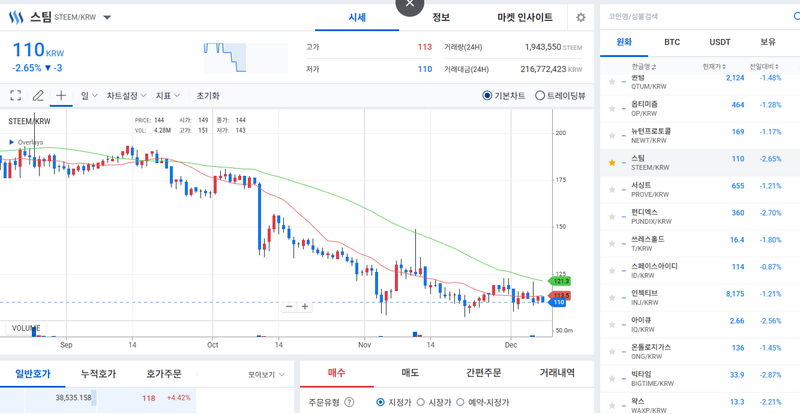Click the coin name search field
This screenshot has height=414, width=800.
[x=690, y=17]
